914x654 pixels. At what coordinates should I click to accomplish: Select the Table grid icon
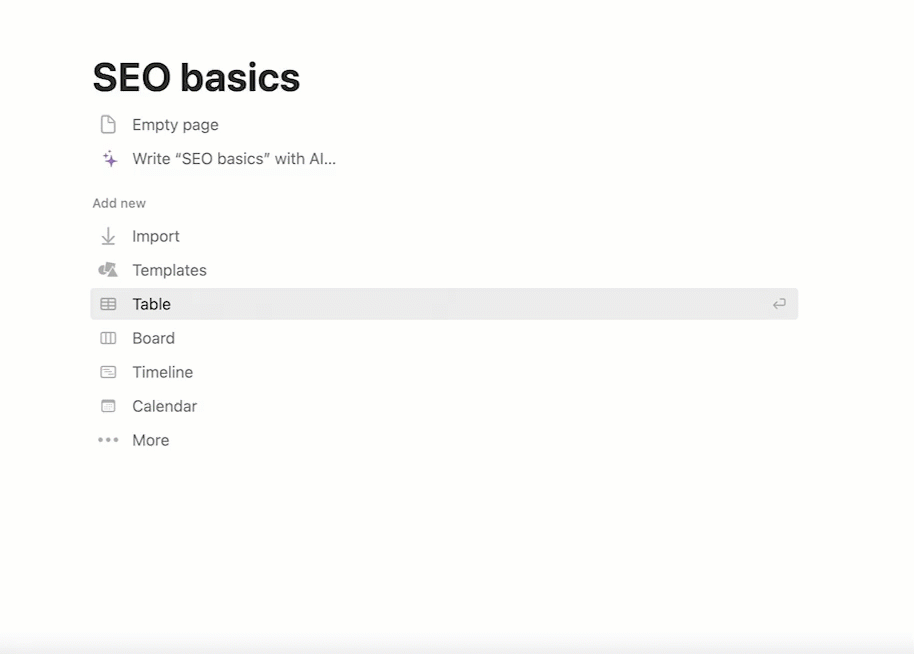108,304
